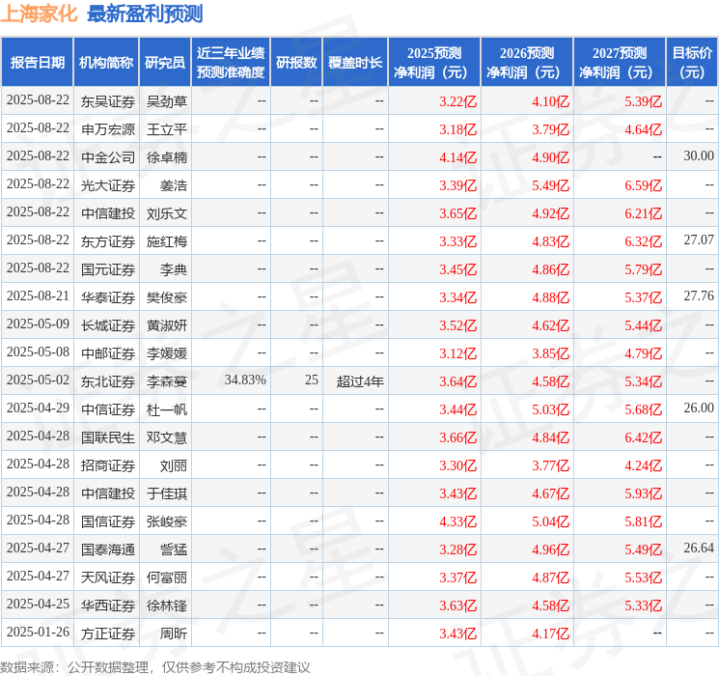This screenshot has width=719, height=676.
Task: Click target price 26.00
Action: pos(698,408)
